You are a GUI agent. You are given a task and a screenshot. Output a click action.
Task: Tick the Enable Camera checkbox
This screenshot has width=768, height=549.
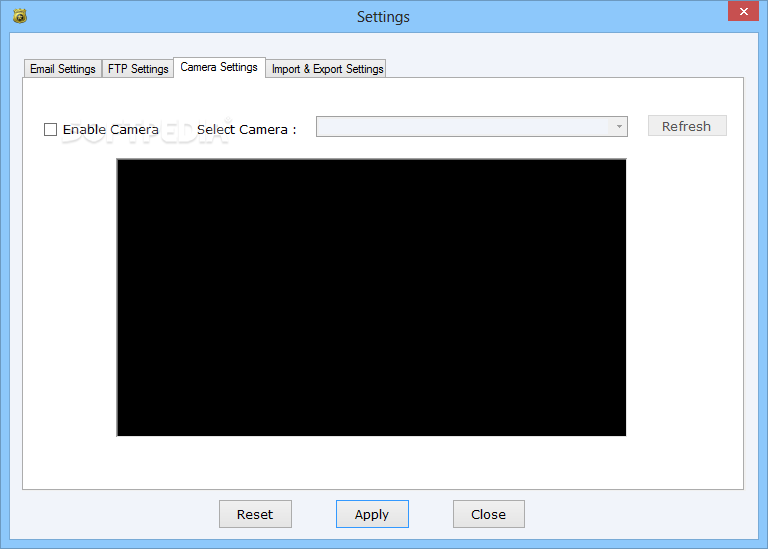click(x=50, y=129)
